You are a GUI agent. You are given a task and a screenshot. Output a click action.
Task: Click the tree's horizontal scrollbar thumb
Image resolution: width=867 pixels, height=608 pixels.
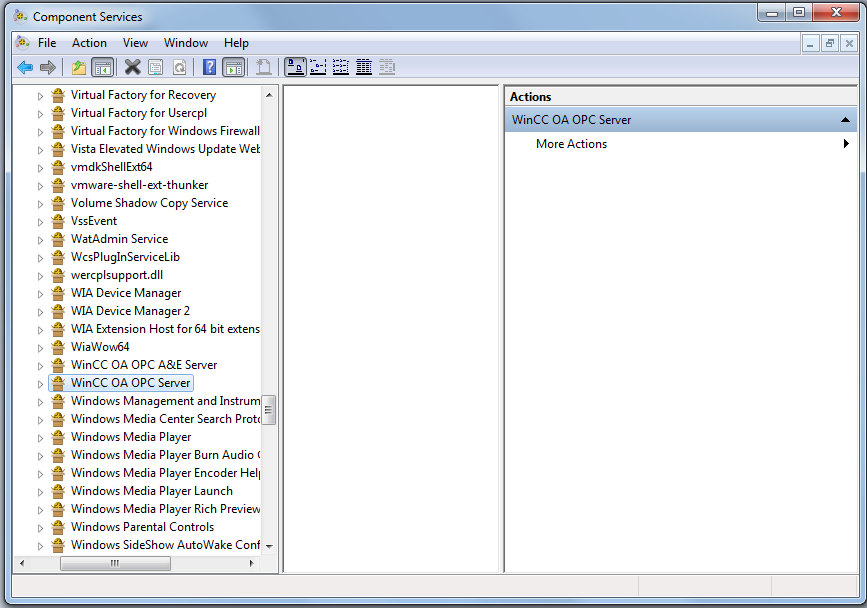tap(114, 564)
